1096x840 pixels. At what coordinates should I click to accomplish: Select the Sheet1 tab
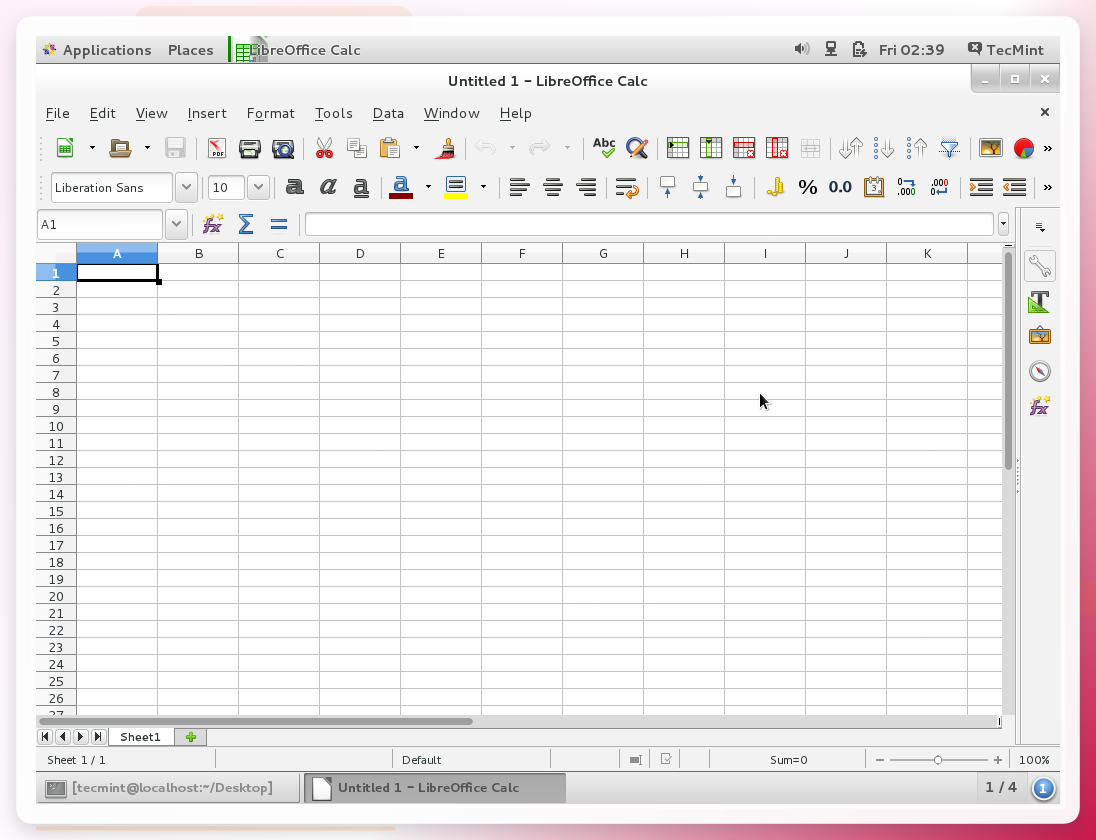[x=140, y=737]
